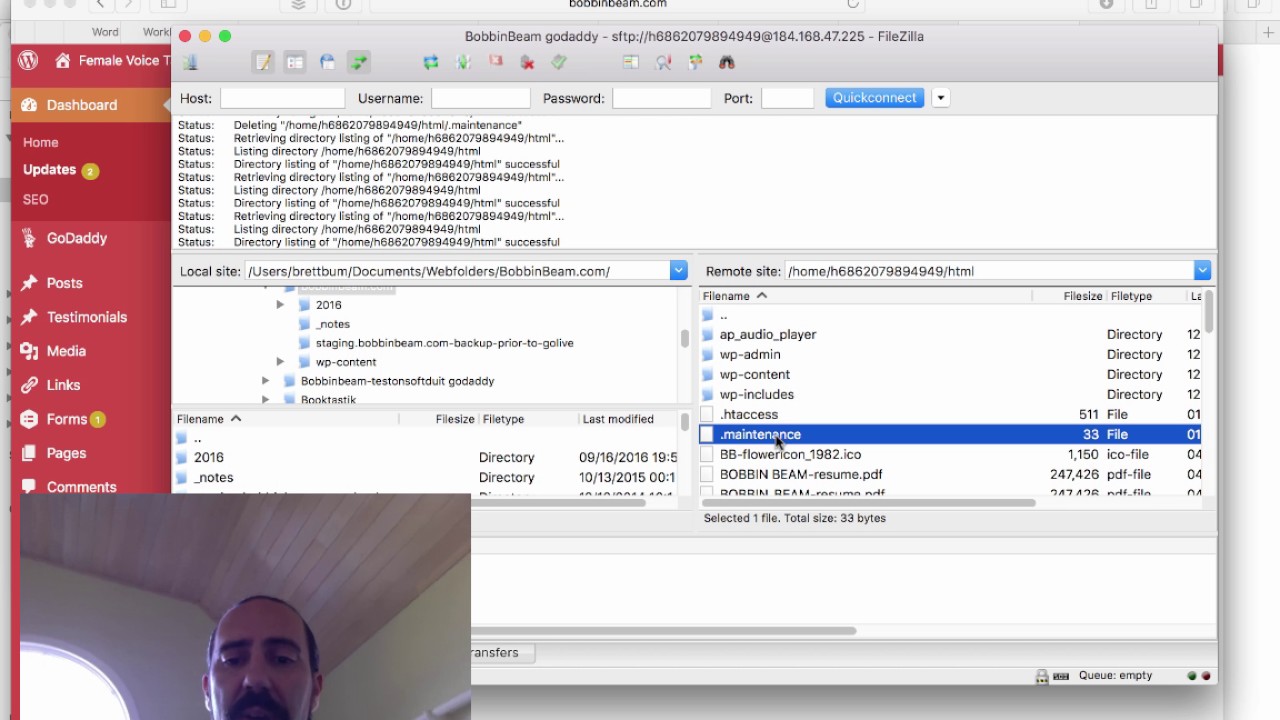The image size is (1280, 720).
Task: Click the BB-flowericon_1982.ico file icon
Action: point(708,455)
